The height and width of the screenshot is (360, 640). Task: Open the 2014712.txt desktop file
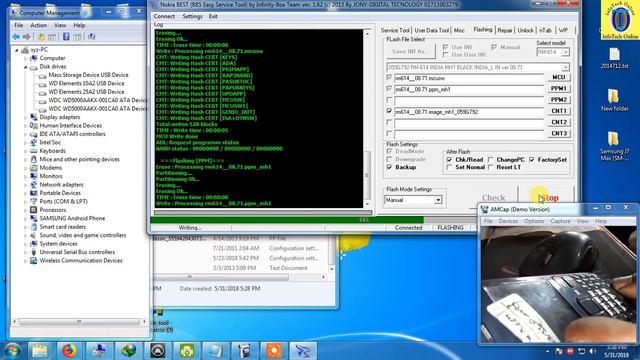(x=614, y=58)
